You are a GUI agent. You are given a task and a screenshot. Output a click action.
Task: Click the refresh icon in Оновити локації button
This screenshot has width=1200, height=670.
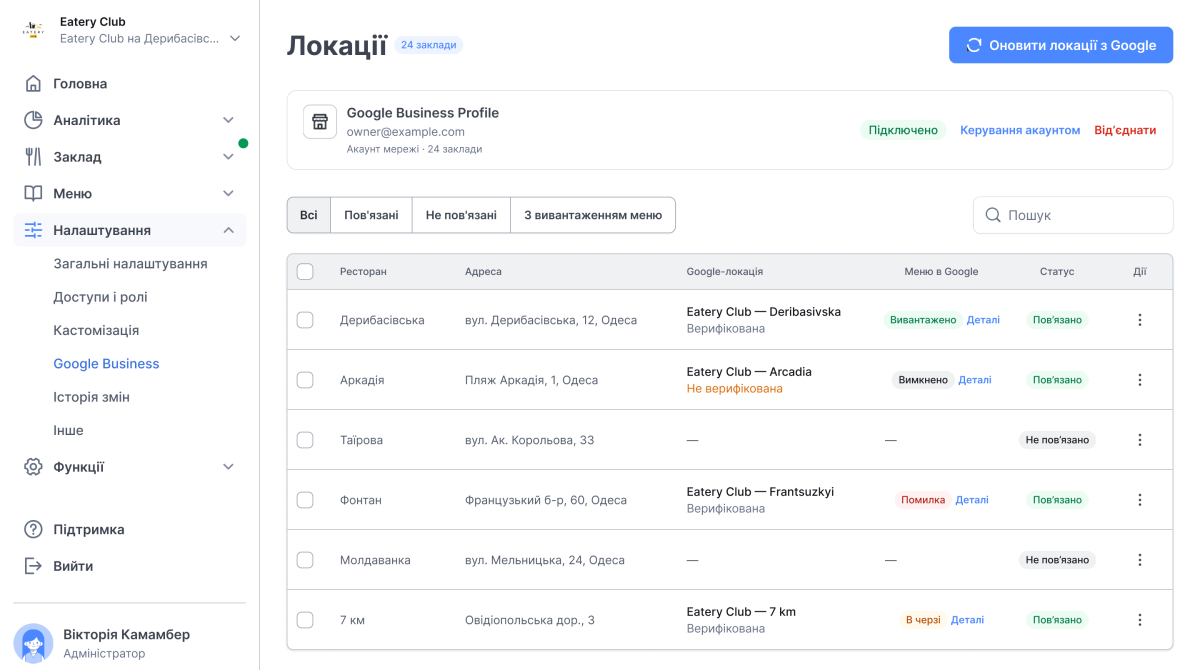[974, 45]
